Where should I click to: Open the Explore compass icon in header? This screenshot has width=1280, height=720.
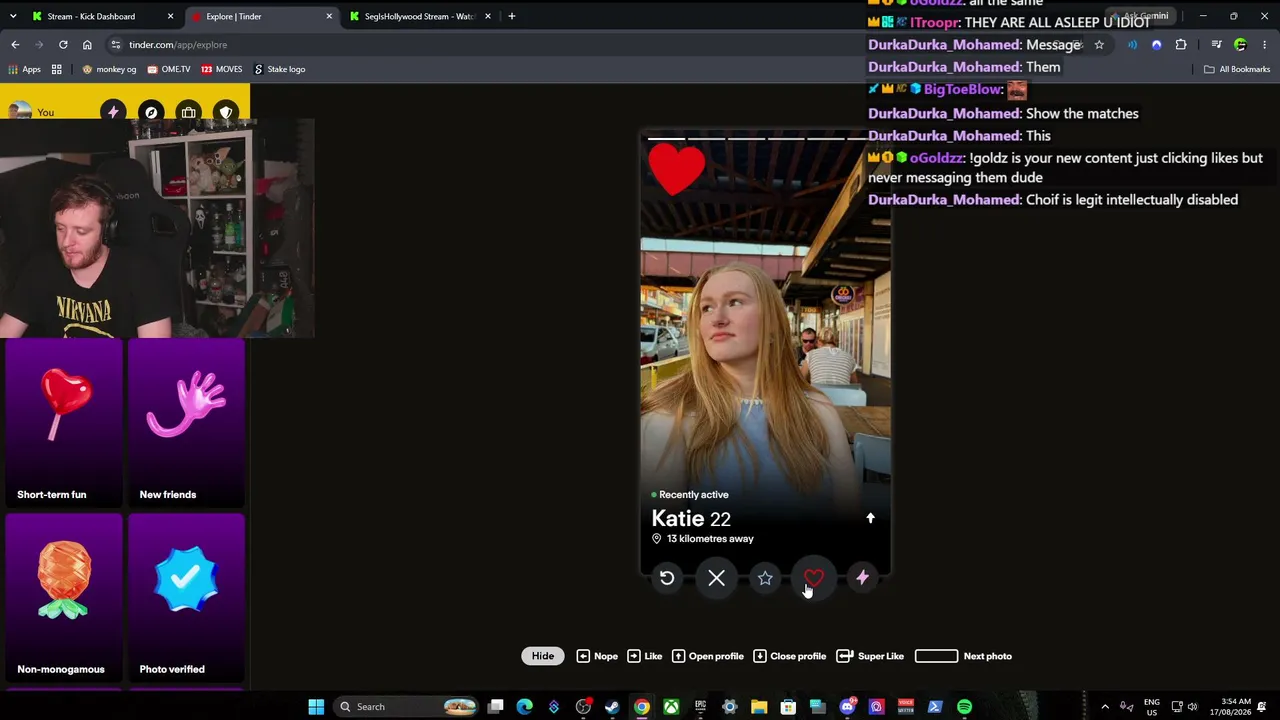coord(151,112)
